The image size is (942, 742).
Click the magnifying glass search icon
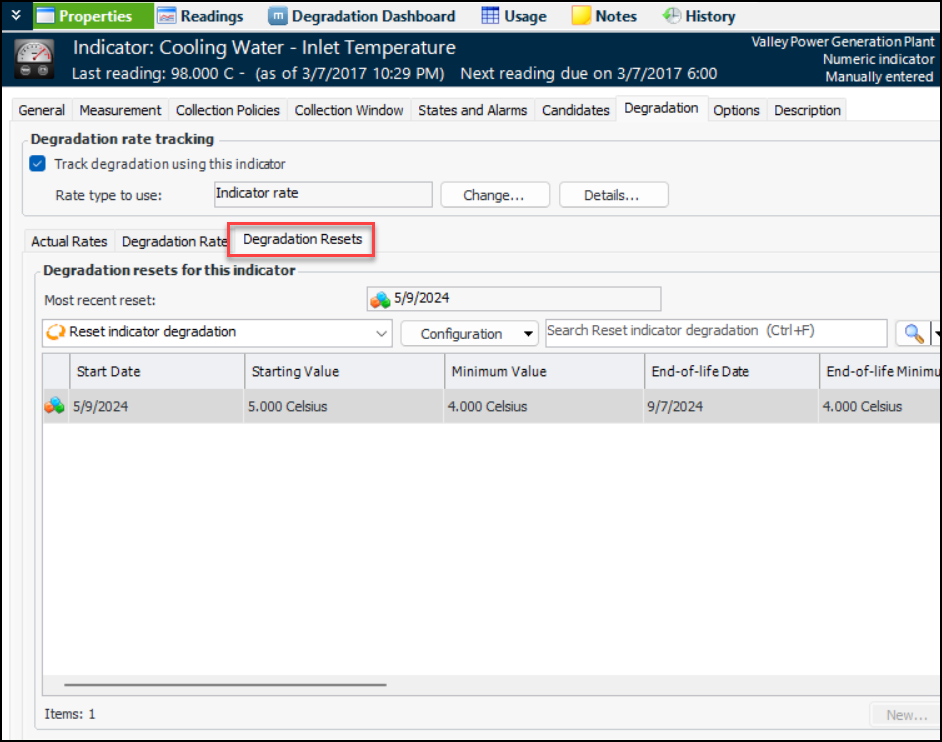coord(913,334)
